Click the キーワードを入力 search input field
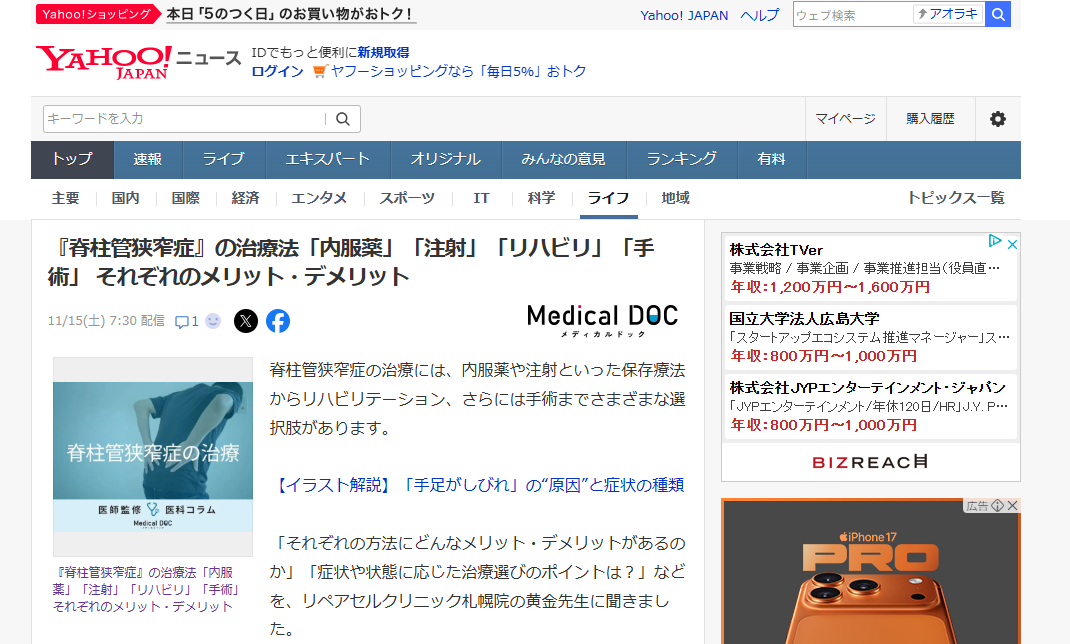This screenshot has height=644, width=1070. pos(180,119)
